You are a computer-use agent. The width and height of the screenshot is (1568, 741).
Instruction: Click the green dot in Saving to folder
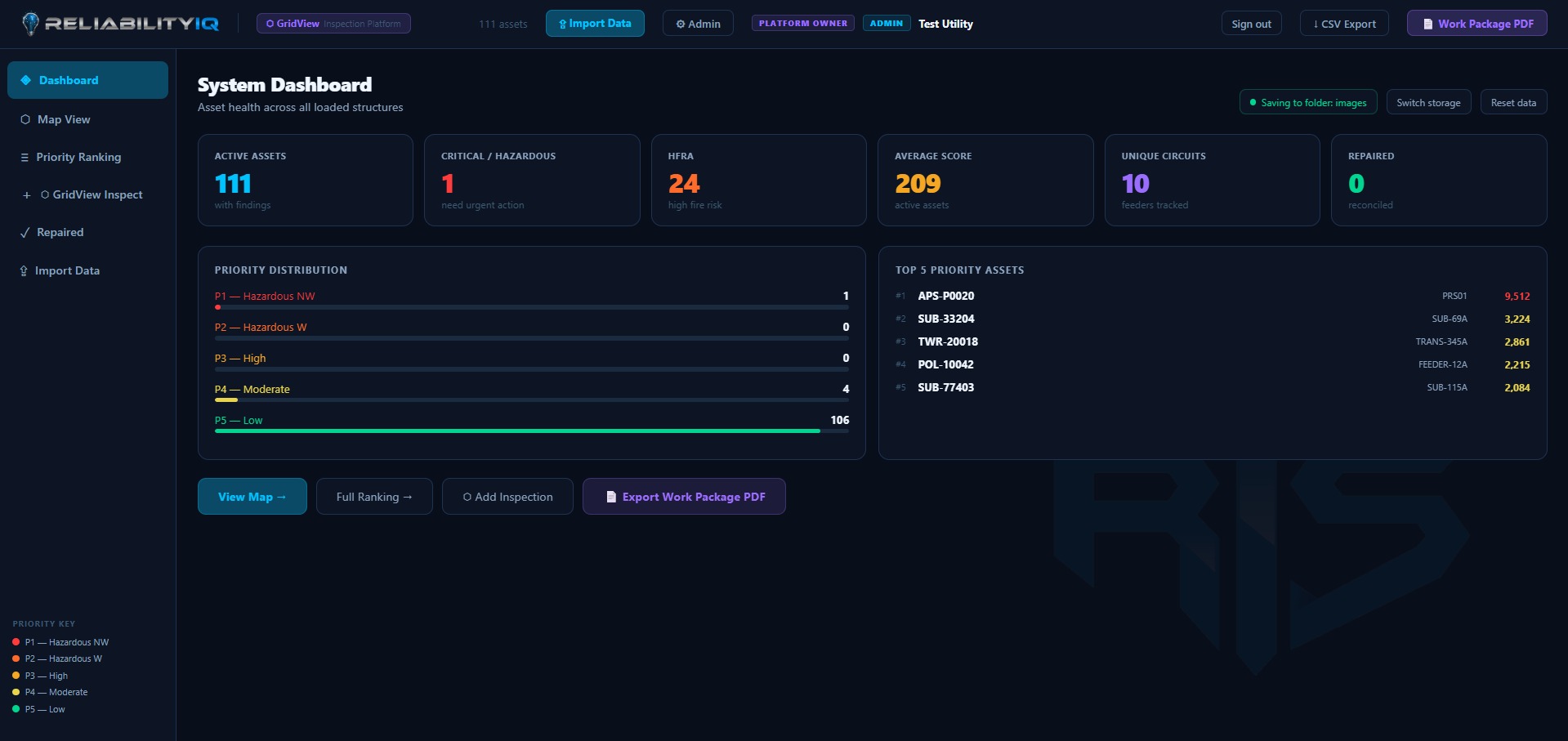click(1253, 102)
